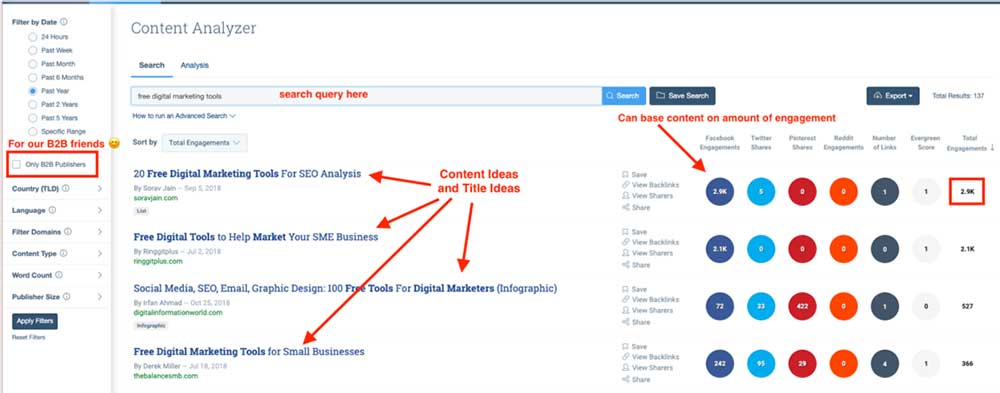The image size is (1000, 393).
Task: Click Pinterest shares circle showing 422
Action: click(802, 306)
